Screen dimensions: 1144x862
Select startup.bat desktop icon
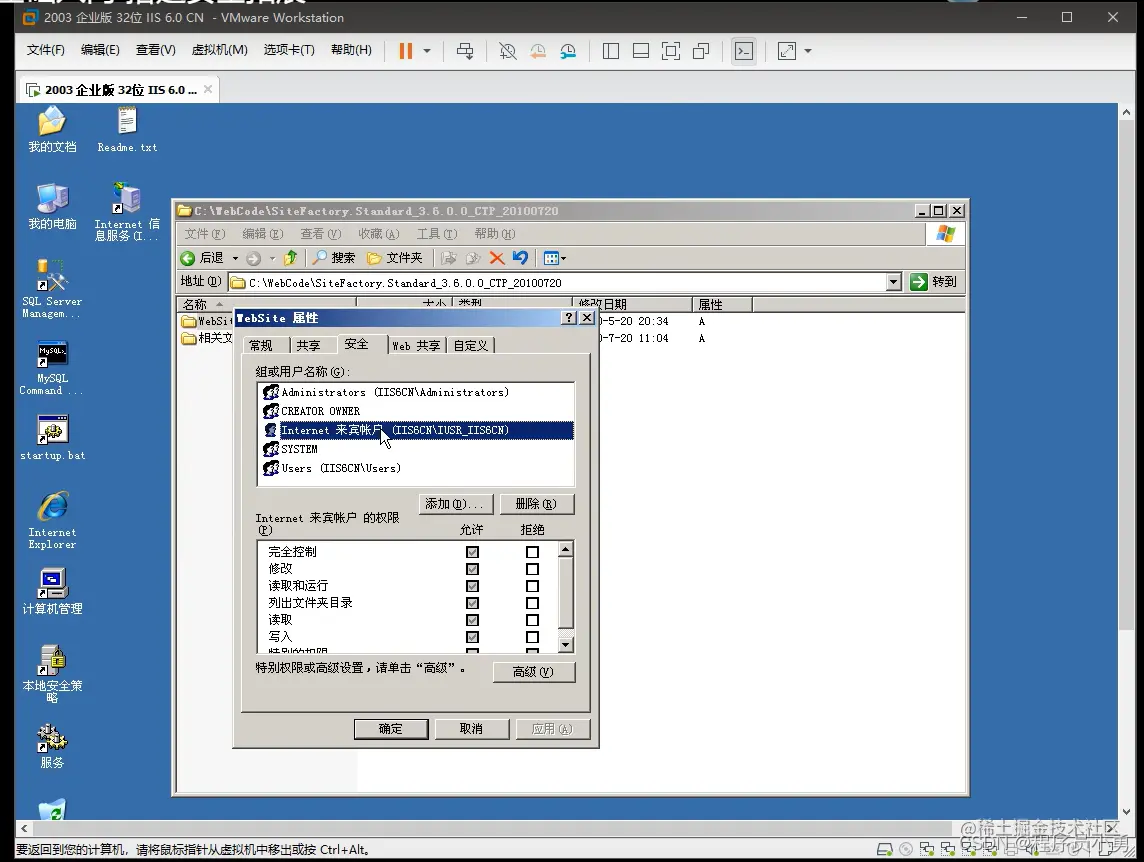[x=52, y=438]
